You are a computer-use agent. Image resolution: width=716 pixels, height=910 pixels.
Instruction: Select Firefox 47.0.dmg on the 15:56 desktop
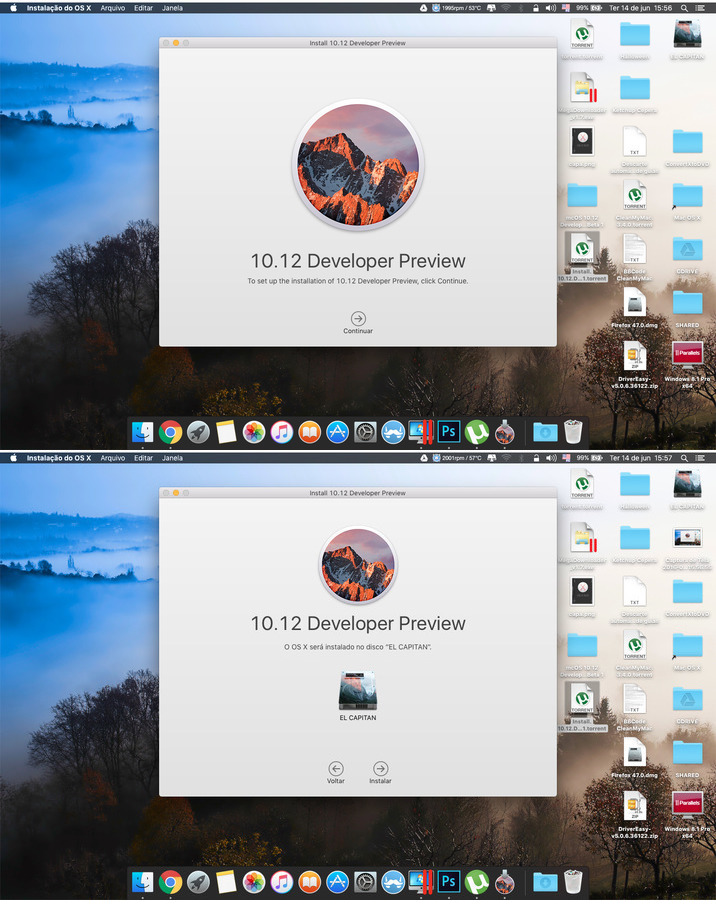(x=635, y=303)
